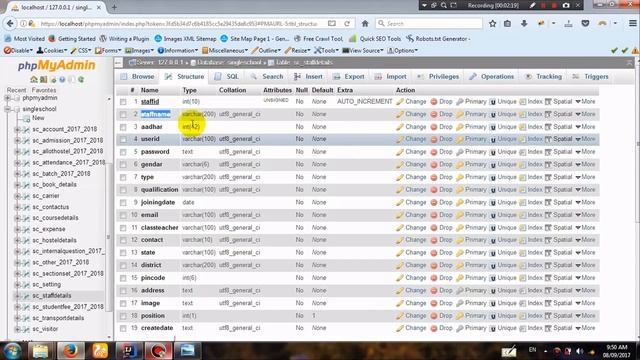640x360 pixels.
Task: Sort by clicking the Name column header
Action: tap(149, 90)
